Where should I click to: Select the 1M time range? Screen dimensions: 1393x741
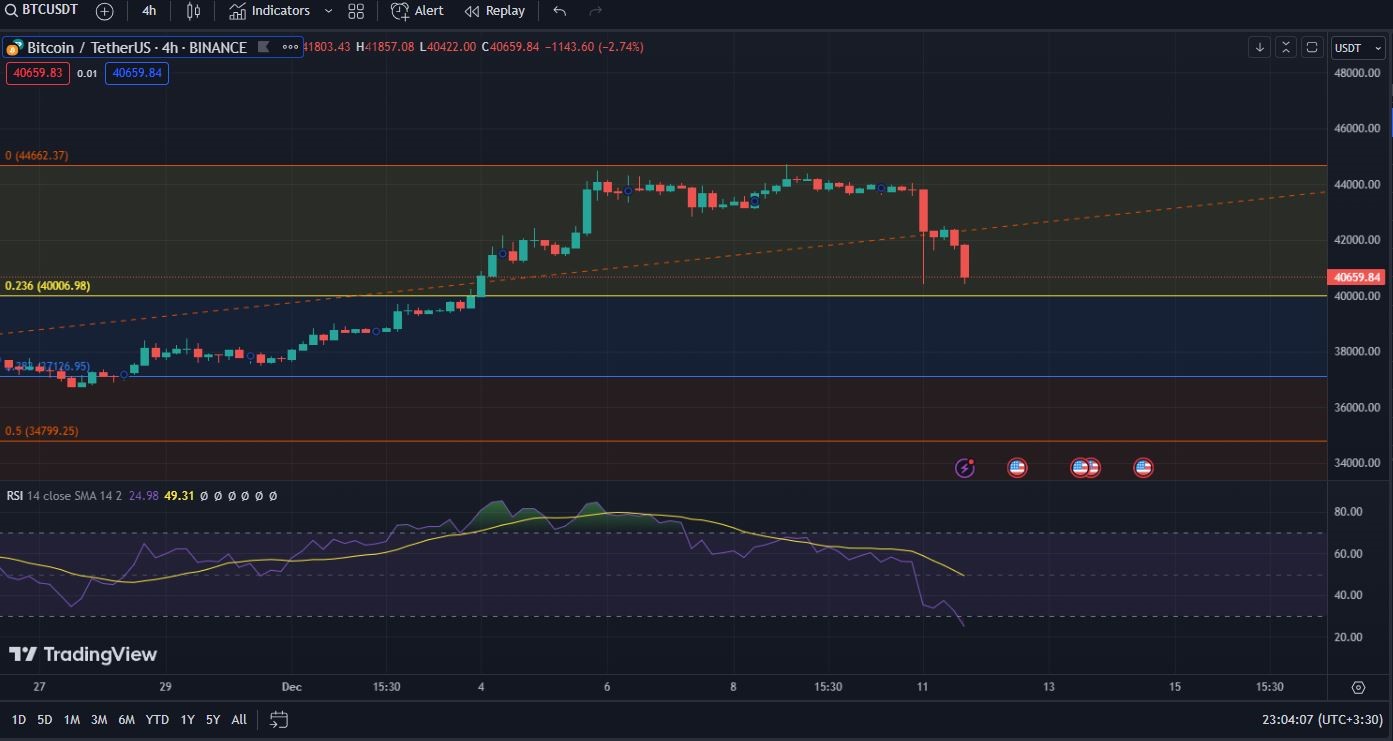coord(71,719)
